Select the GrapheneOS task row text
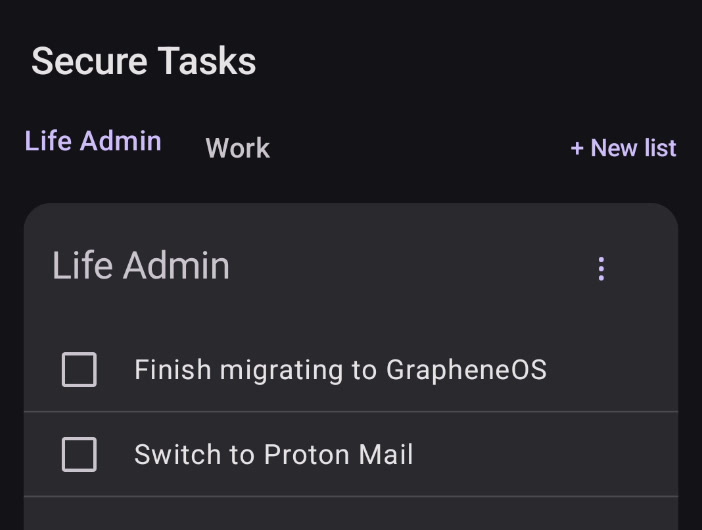The width and height of the screenshot is (702, 530). [x=340, y=370]
